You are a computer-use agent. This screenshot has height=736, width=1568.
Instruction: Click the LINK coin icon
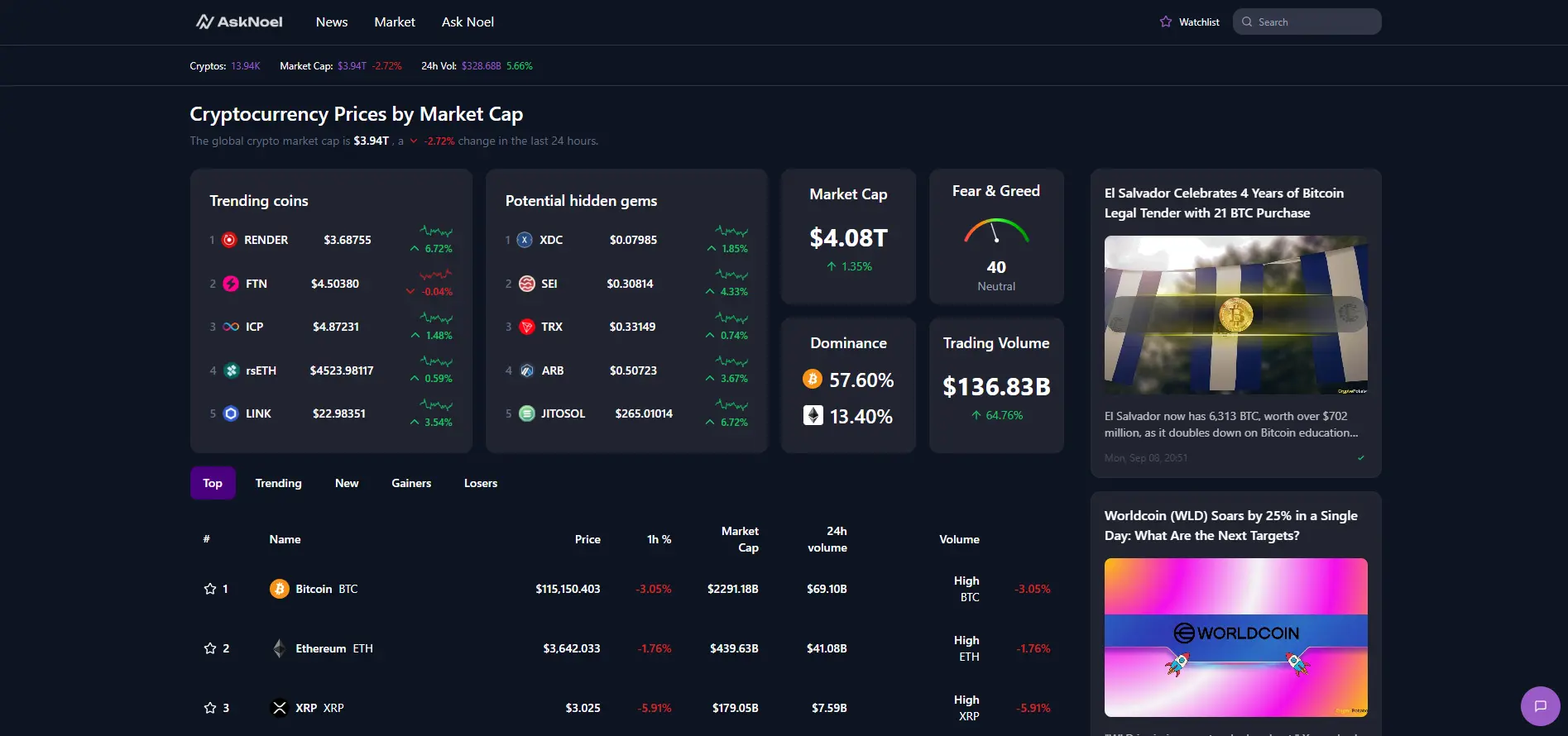click(x=231, y=413)
